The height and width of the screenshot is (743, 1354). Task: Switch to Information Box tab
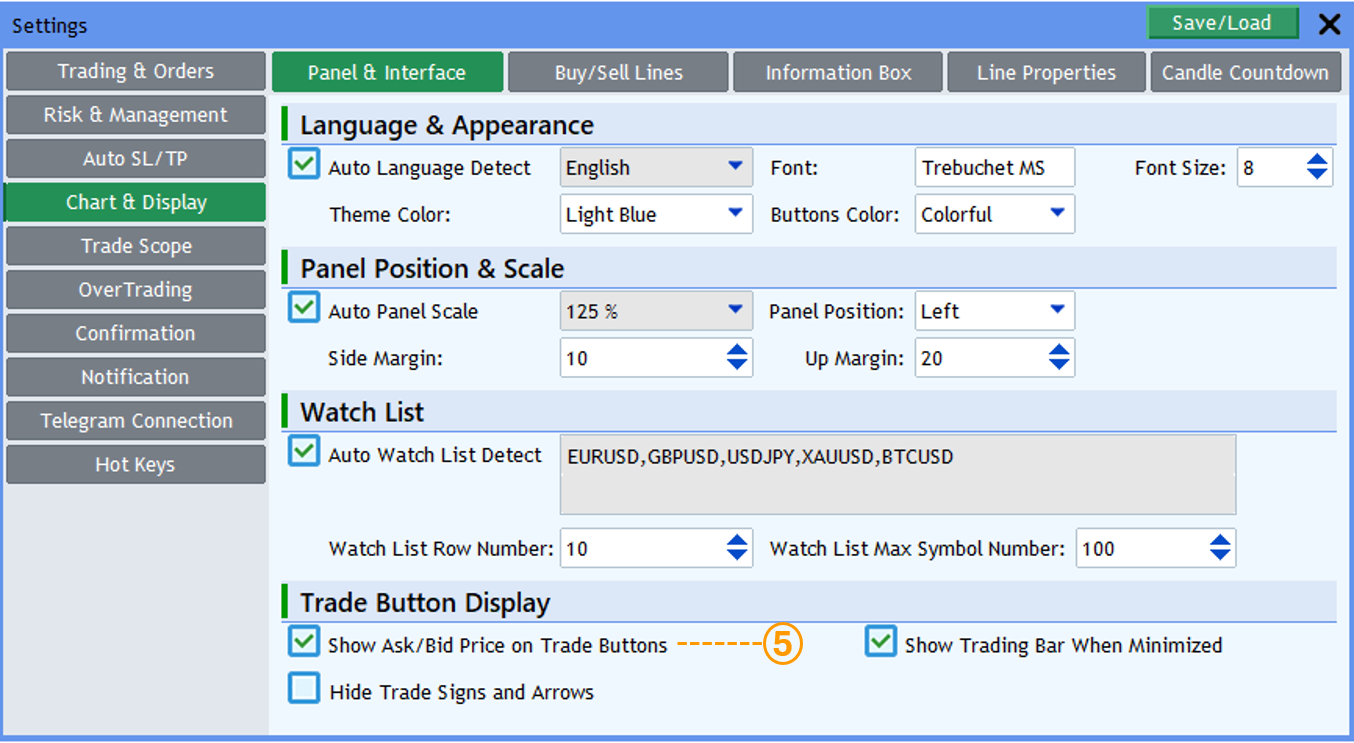tap(838, 72)
